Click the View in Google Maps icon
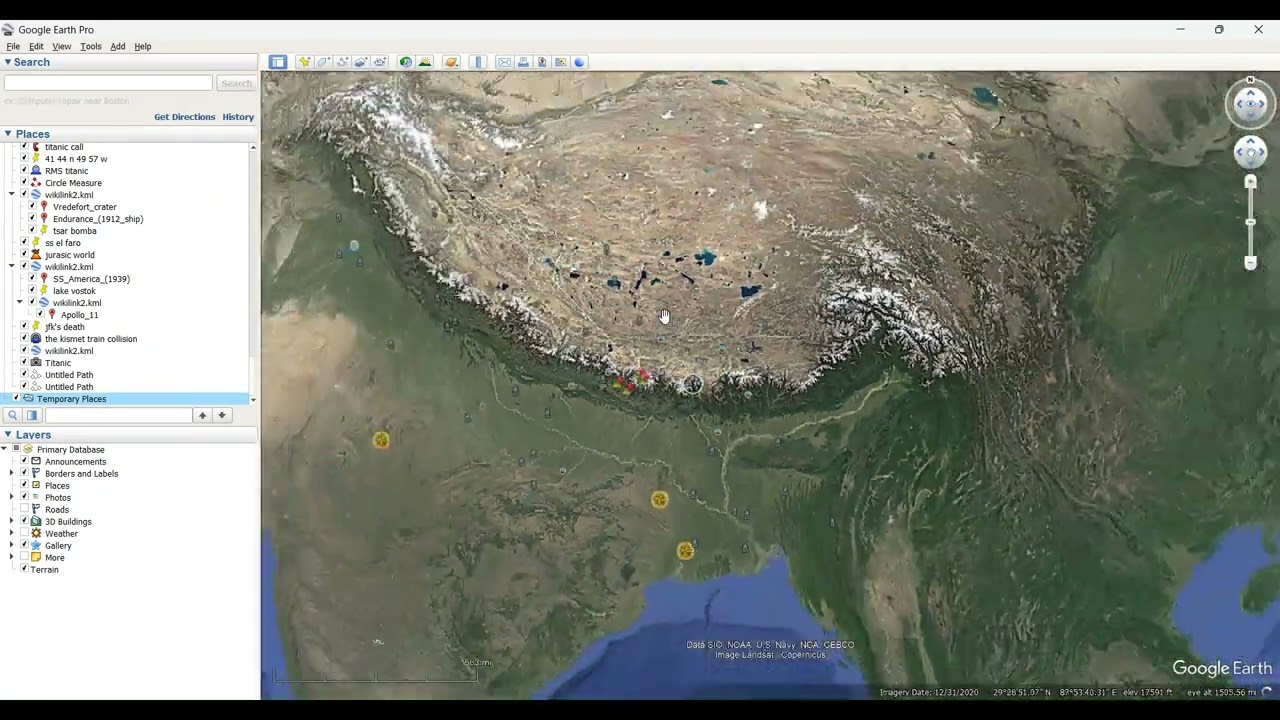This screenshot has width=1280, height=720. (561, 62)
